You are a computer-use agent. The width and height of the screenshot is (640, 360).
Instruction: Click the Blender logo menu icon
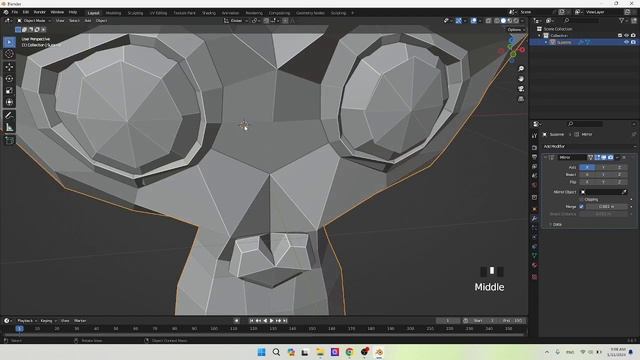5,13
